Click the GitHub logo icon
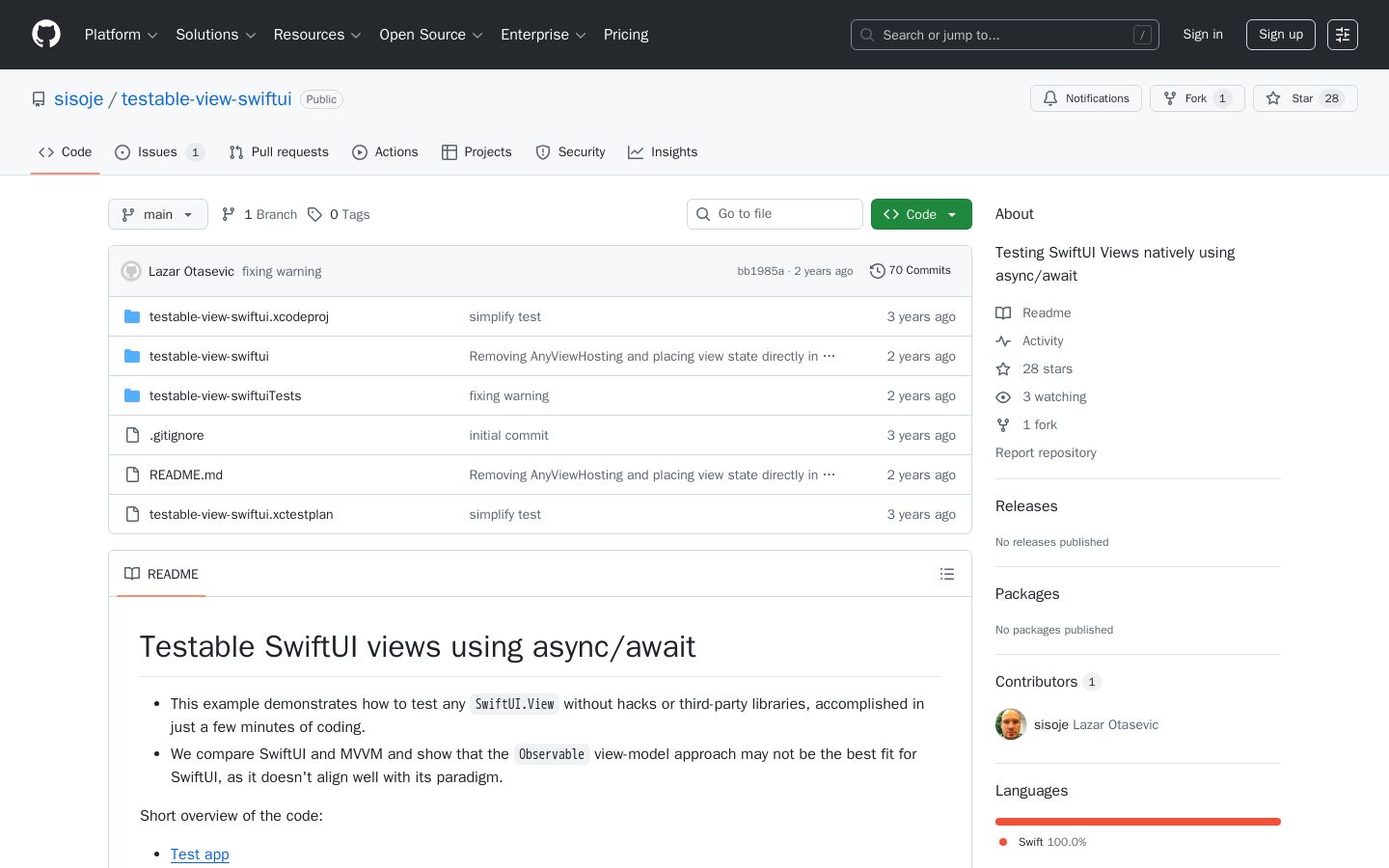Image resolution: width=1389 pixels, height=868 pixels. [x=46, y=35]
